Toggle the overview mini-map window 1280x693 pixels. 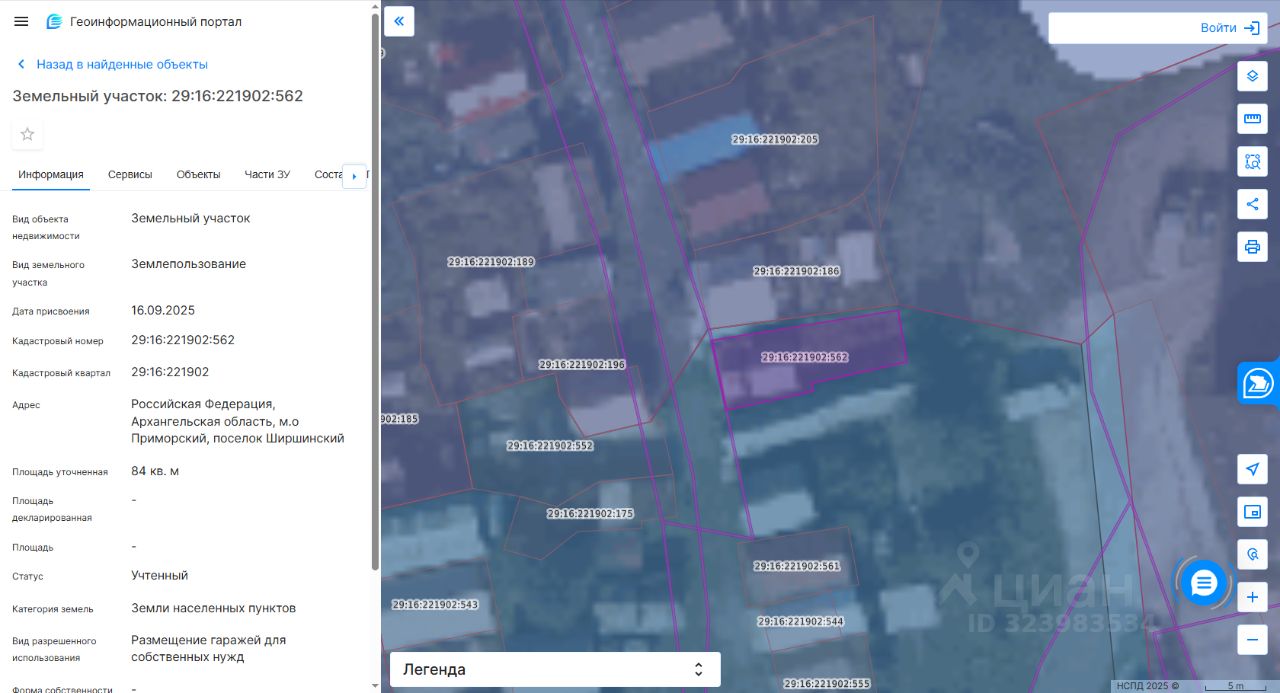(1252, 512)
